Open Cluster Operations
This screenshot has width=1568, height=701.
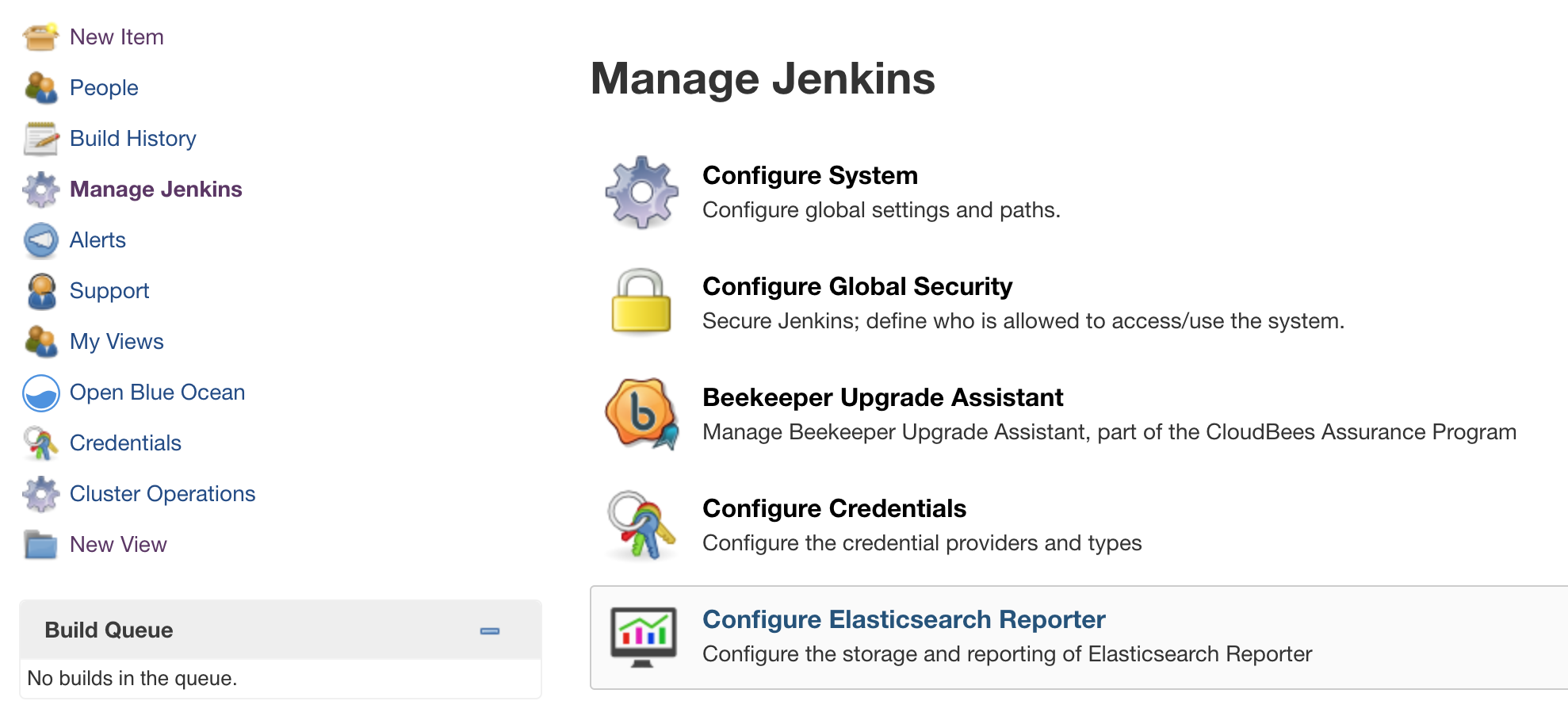163,494
